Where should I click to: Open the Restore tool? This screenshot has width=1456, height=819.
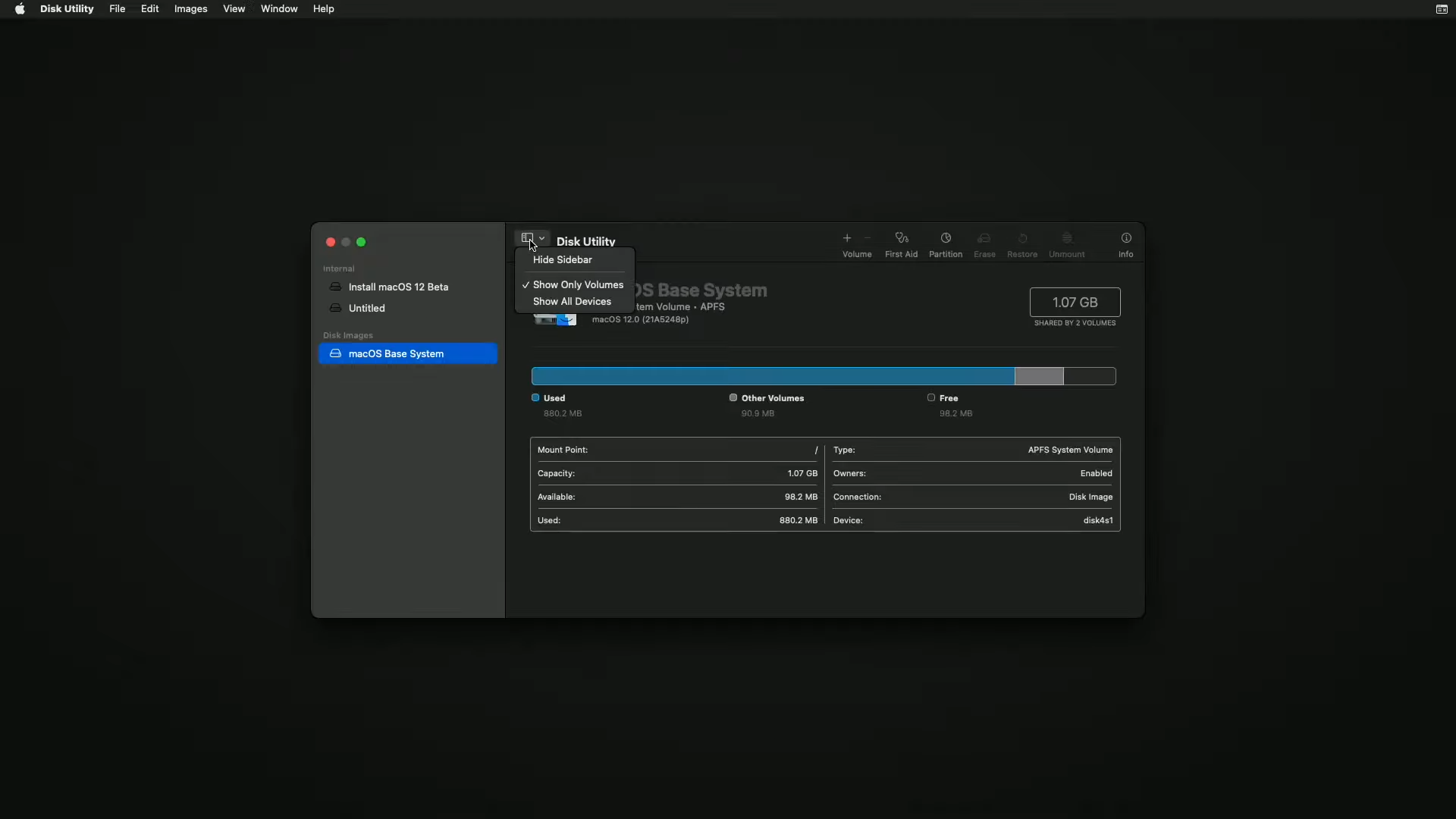coord(1021,243)
